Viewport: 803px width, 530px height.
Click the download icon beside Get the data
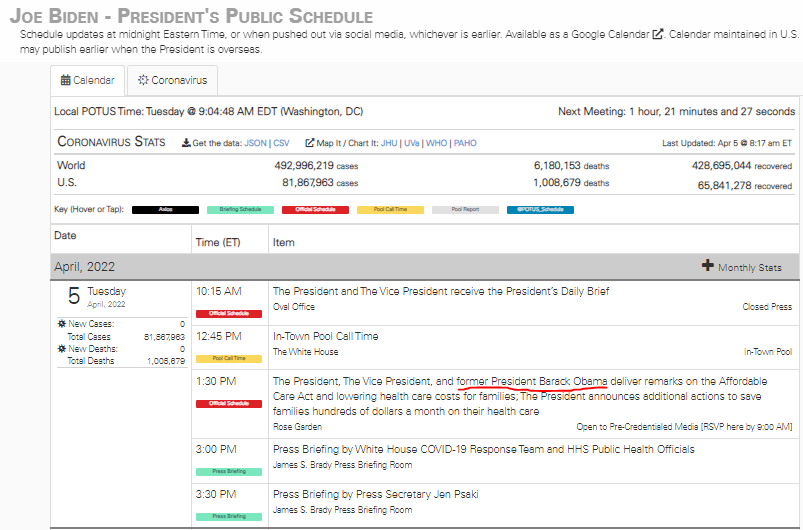click(186, 143)
